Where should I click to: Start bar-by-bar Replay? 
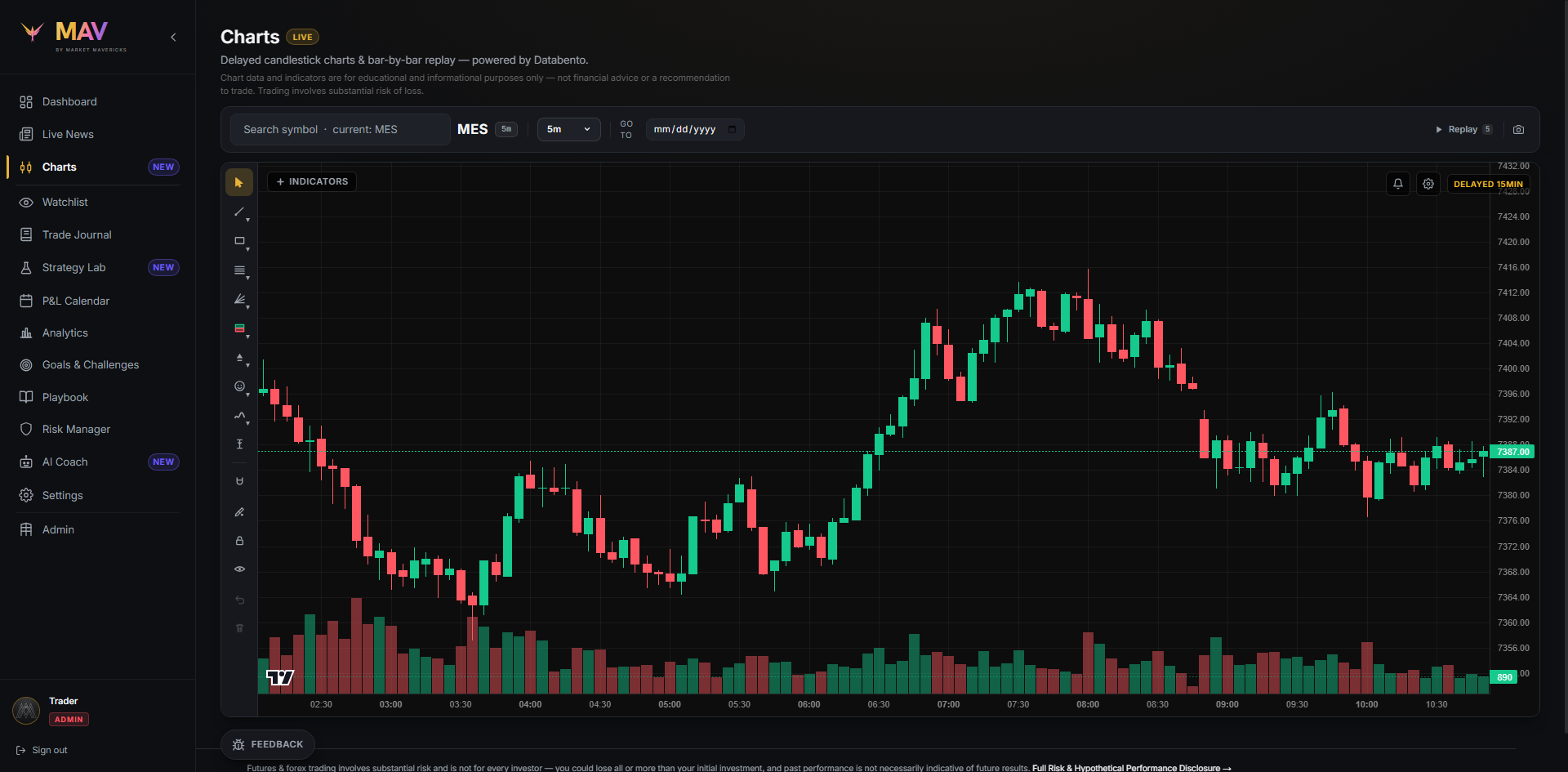(1463, 129)
